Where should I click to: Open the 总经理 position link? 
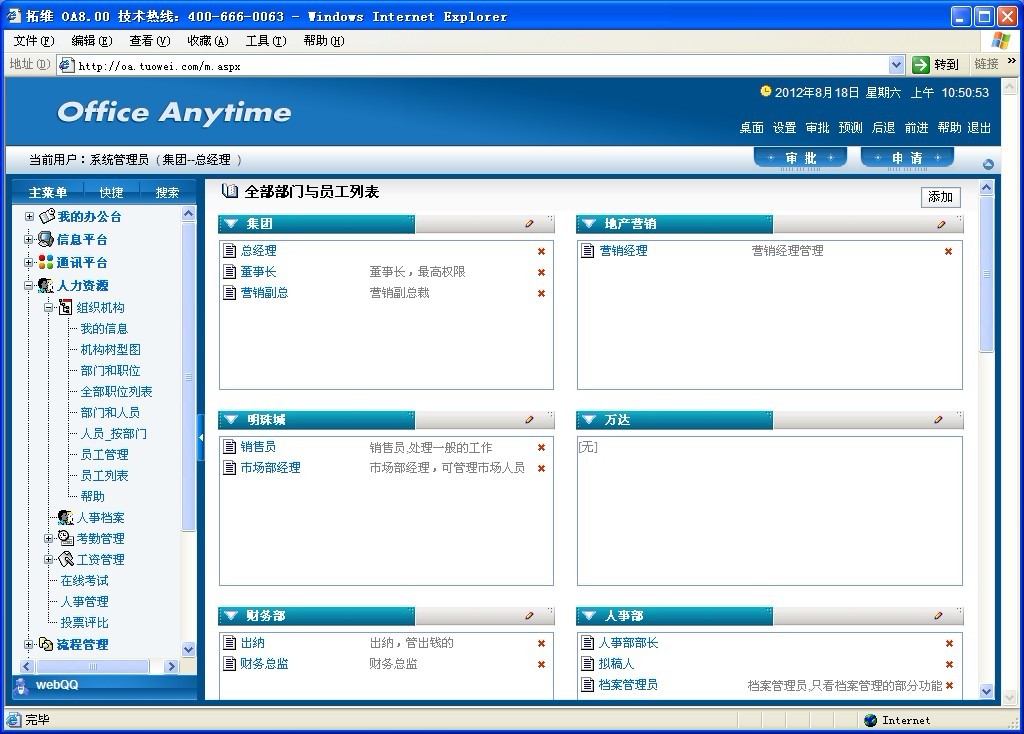coord(258,251)
